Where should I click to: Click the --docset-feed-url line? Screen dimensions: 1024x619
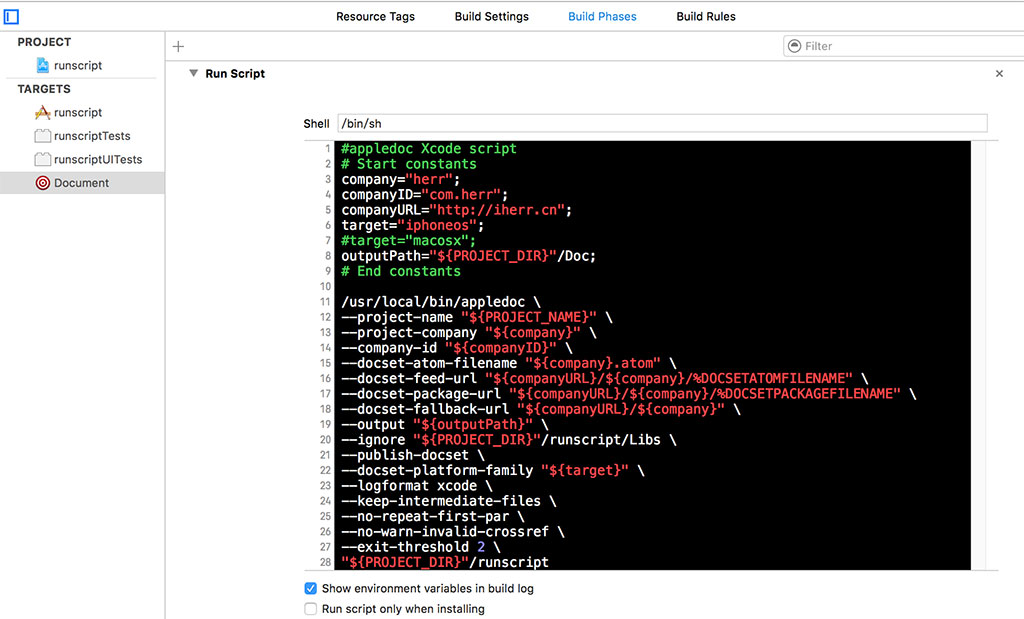[x=605, y=379]
